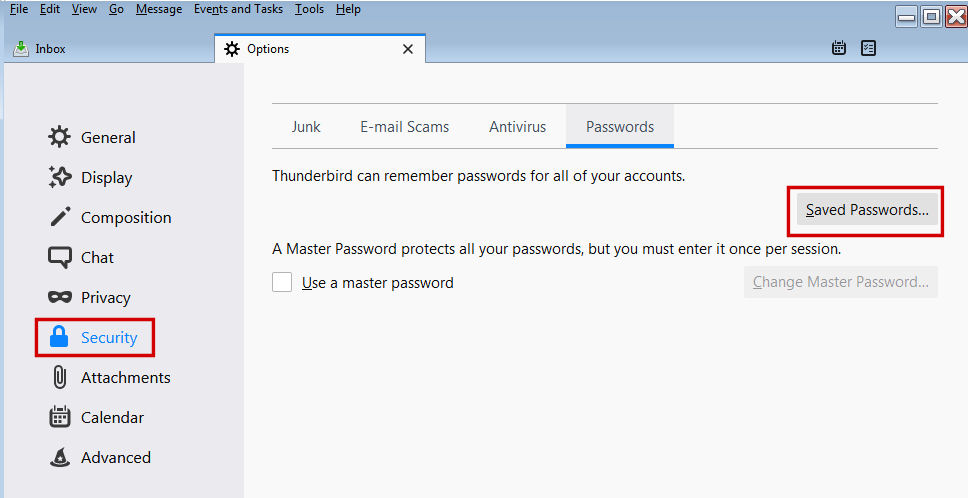Click the Saved Passwords button
This screenshot has height=498, width=968.
coord(867,210)
